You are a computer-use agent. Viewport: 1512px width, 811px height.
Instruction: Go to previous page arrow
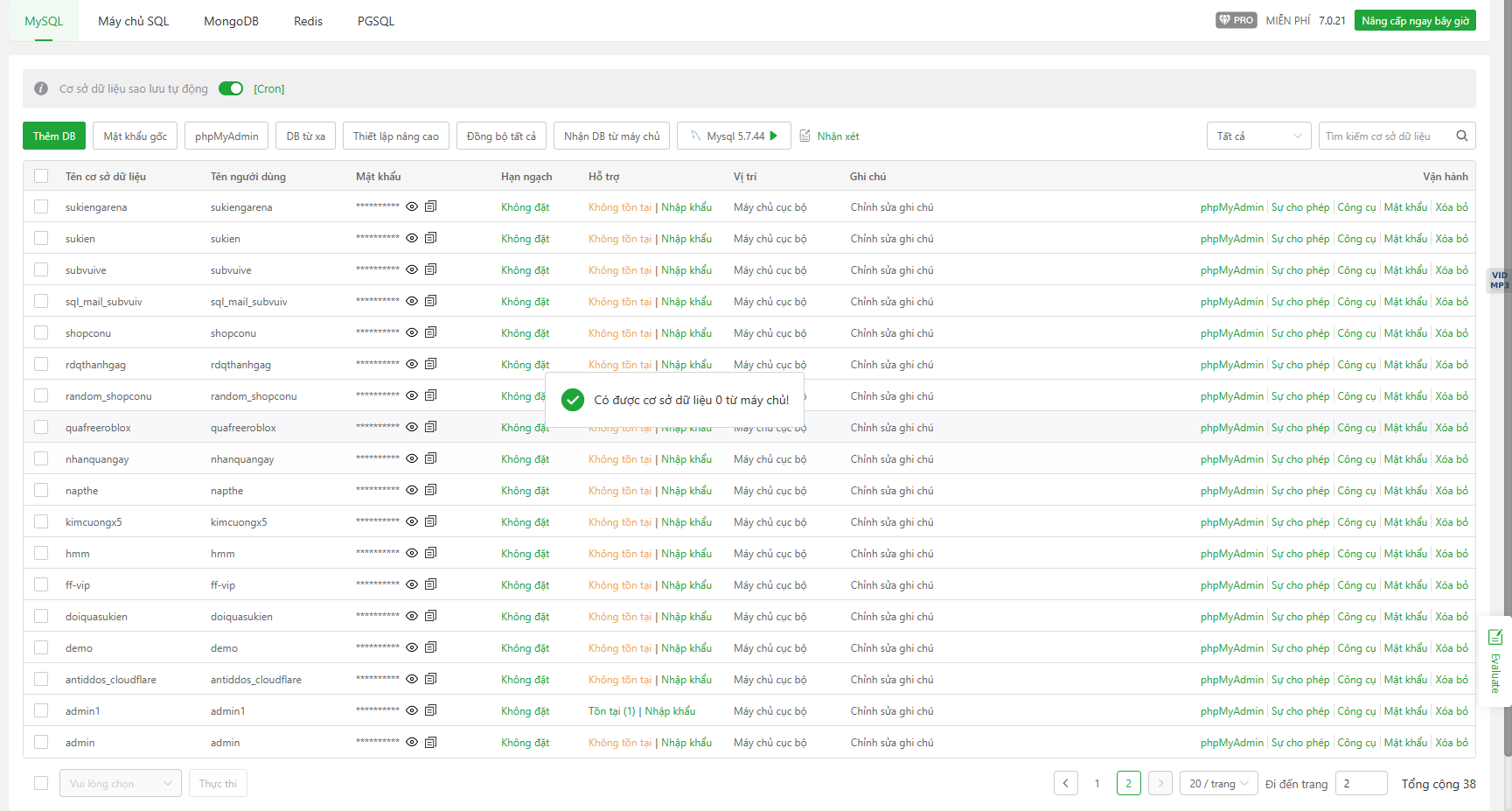coord(1065,783)
